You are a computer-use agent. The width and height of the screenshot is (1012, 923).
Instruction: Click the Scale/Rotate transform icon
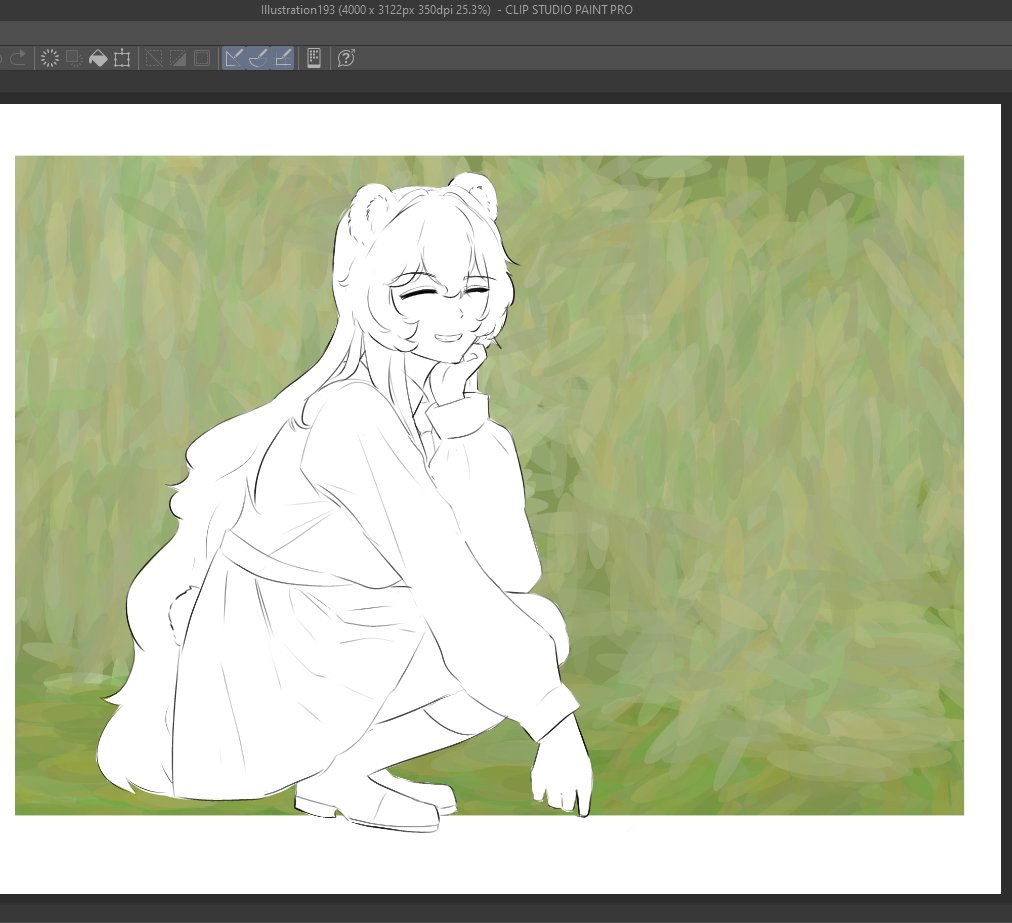[x=122, y=58]
